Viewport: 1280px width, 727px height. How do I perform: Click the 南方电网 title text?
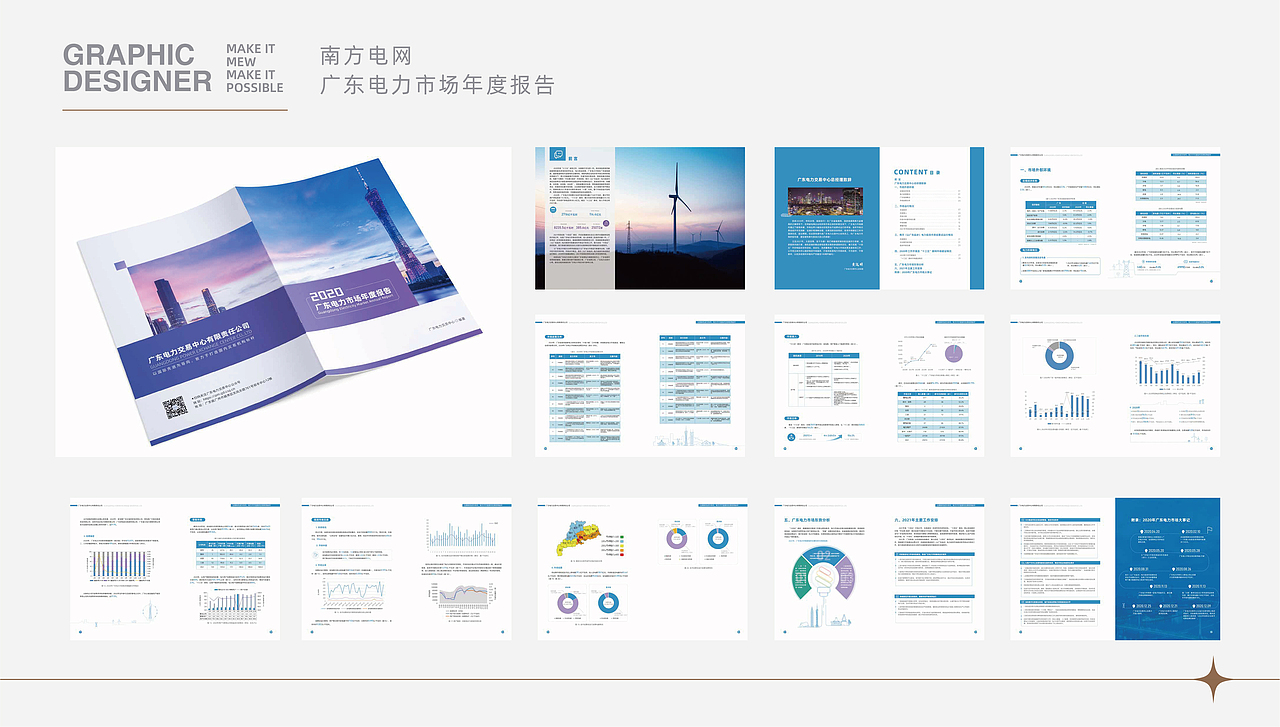(365, 56)
